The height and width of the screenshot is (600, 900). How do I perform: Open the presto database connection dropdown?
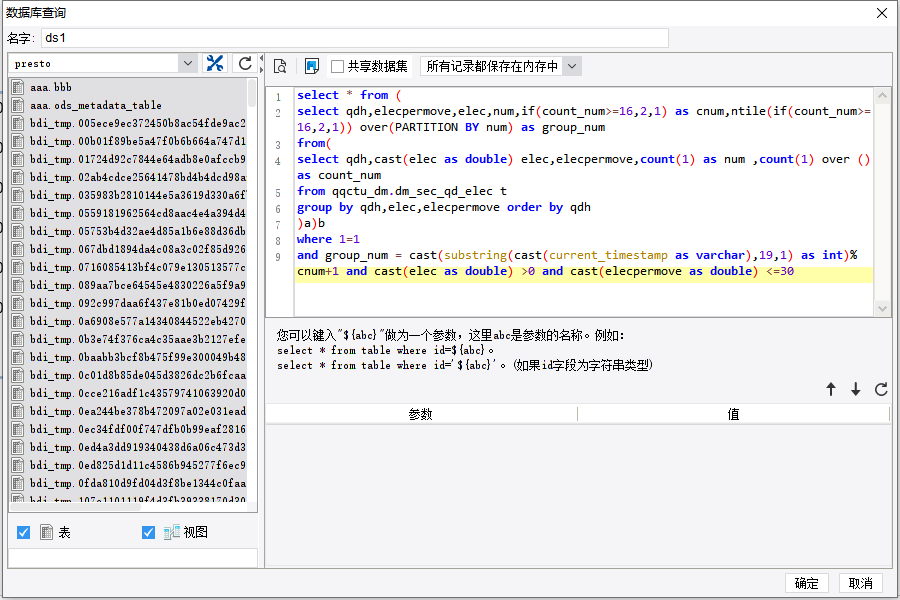[188, 63]
